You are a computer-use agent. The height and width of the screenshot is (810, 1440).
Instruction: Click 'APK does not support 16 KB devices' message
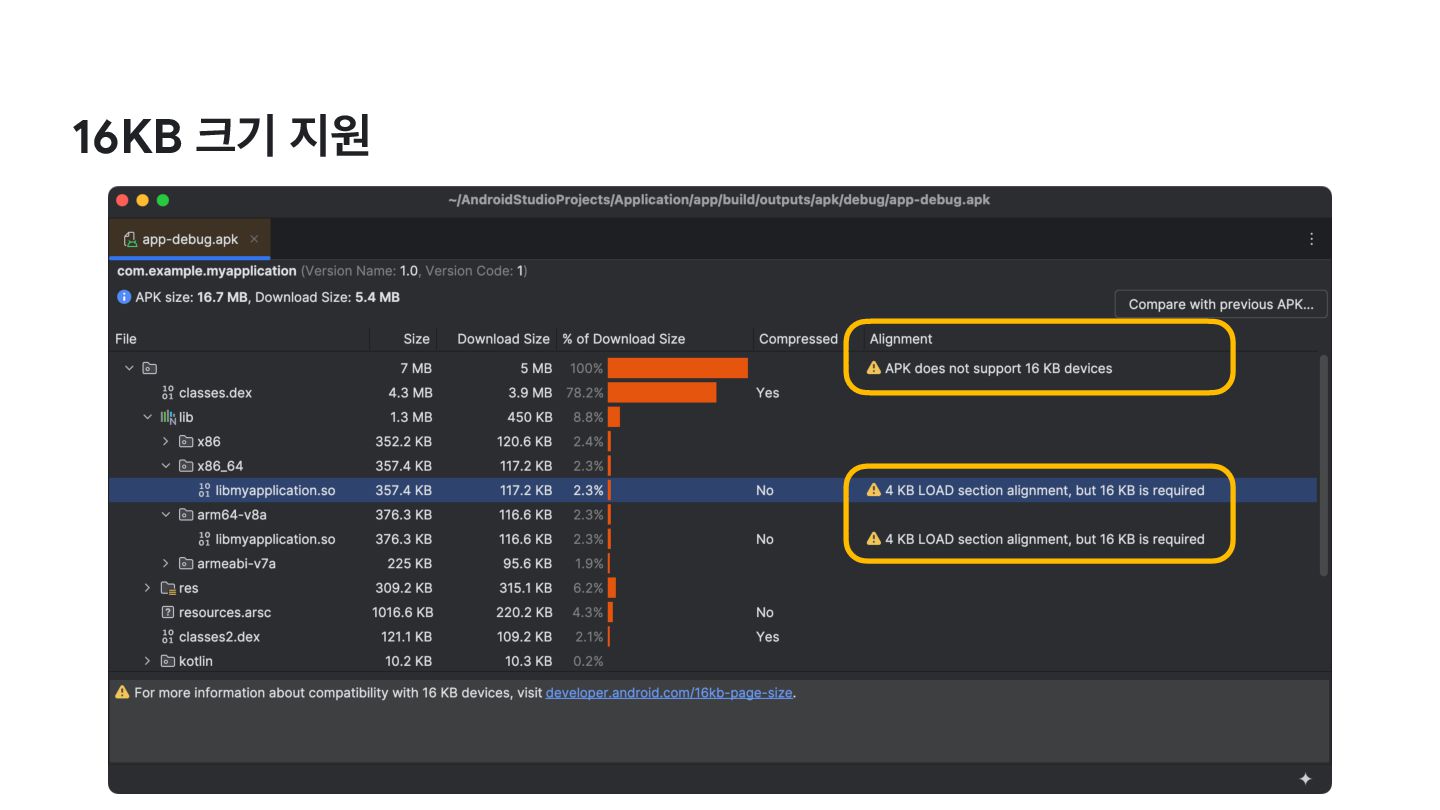pyautogui.click(x=998, y=368)
